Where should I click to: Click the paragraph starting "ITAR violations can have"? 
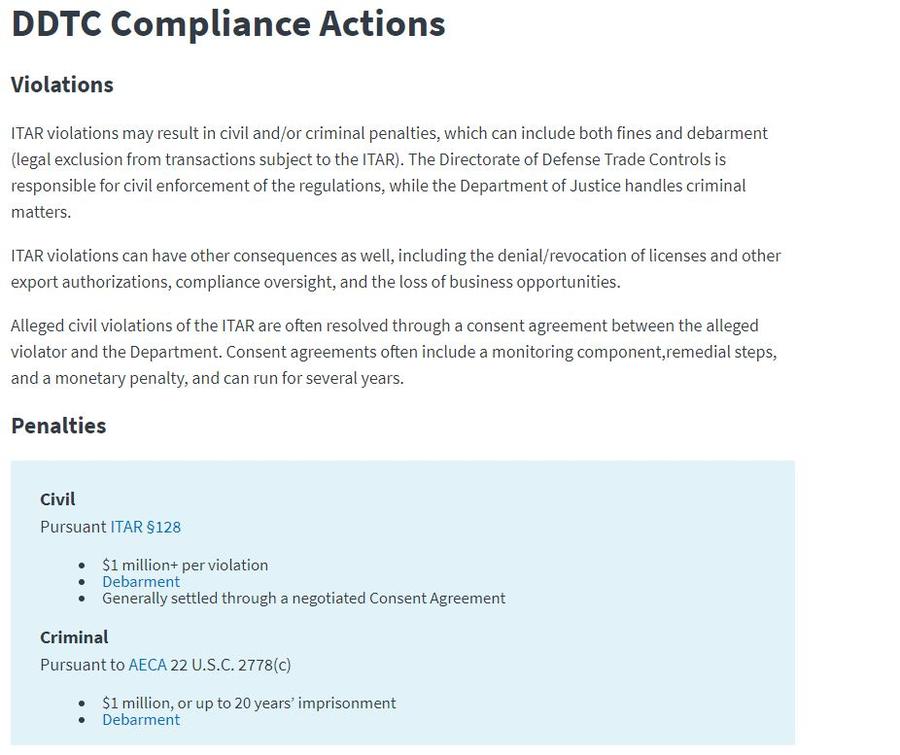coord(395,268)
